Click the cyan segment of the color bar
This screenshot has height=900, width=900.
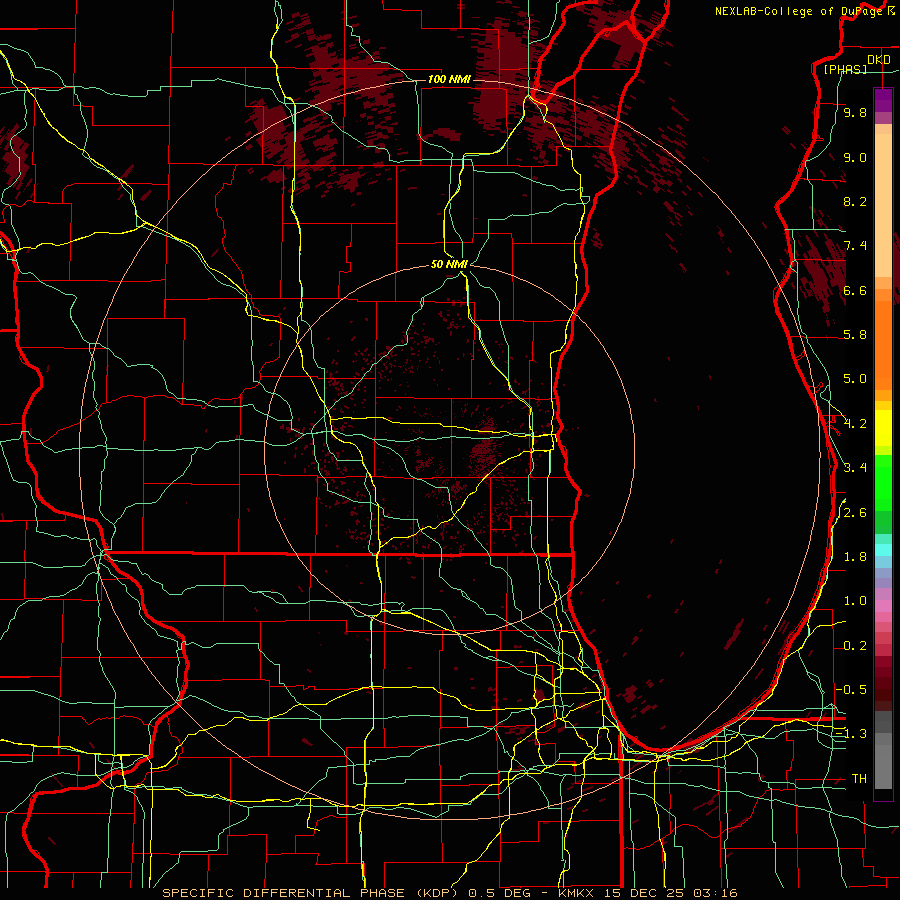883,550
